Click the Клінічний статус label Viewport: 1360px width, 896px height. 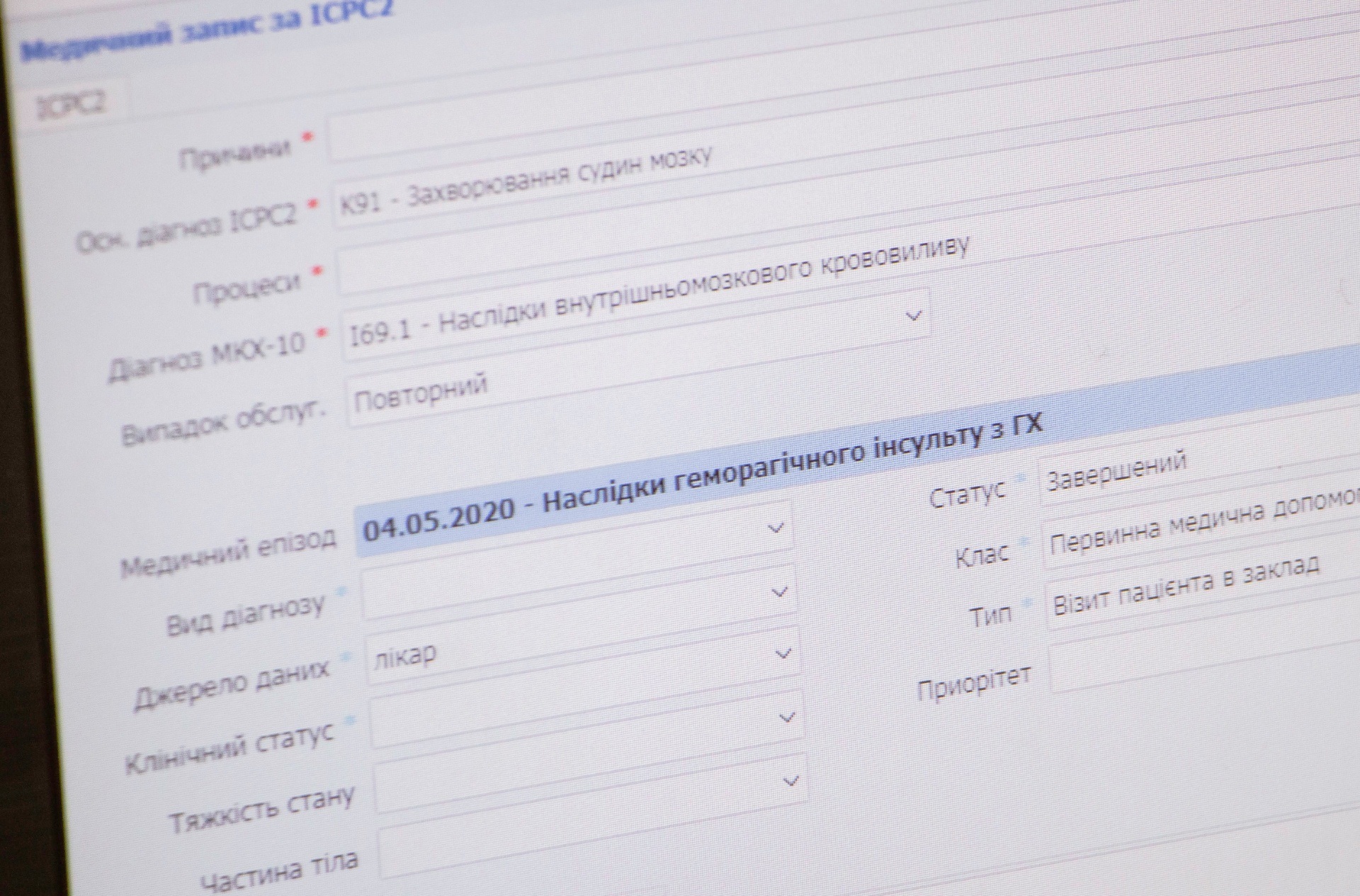pos(229,749)
